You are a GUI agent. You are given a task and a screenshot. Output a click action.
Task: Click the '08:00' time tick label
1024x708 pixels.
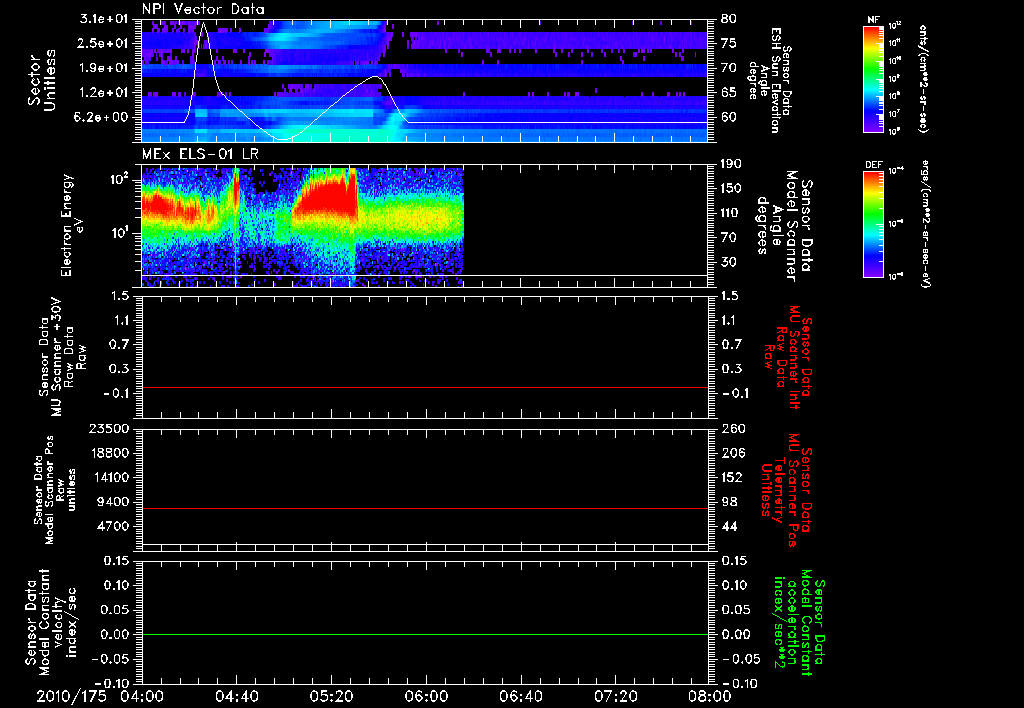(x=709, y=696)
